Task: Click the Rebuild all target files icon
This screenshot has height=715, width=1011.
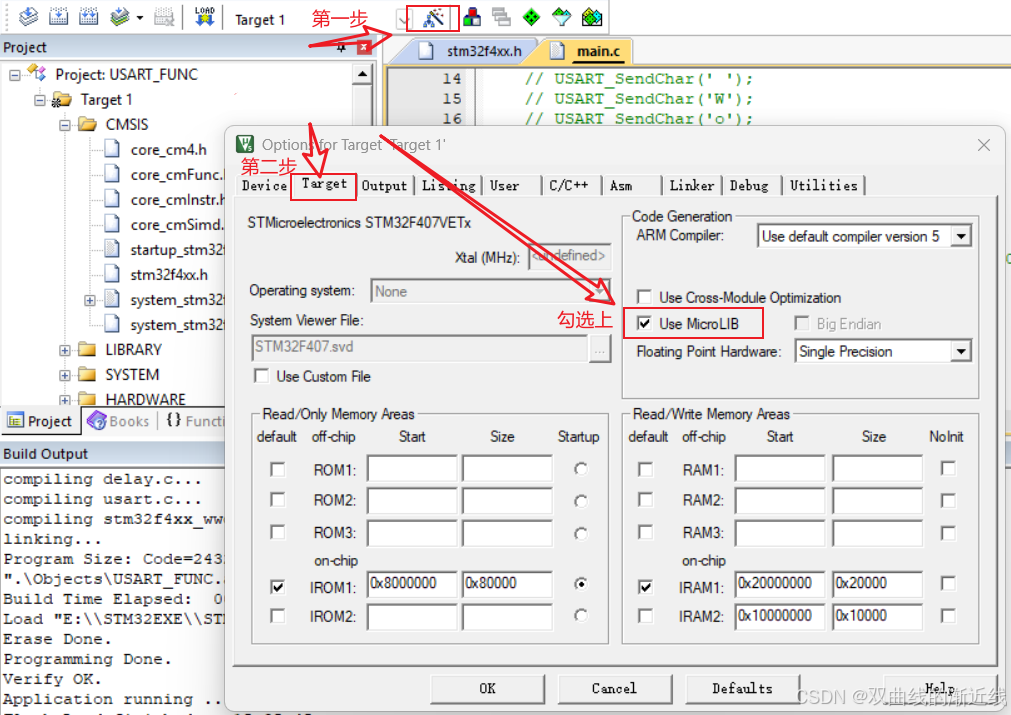Action: tap(88, 17)
